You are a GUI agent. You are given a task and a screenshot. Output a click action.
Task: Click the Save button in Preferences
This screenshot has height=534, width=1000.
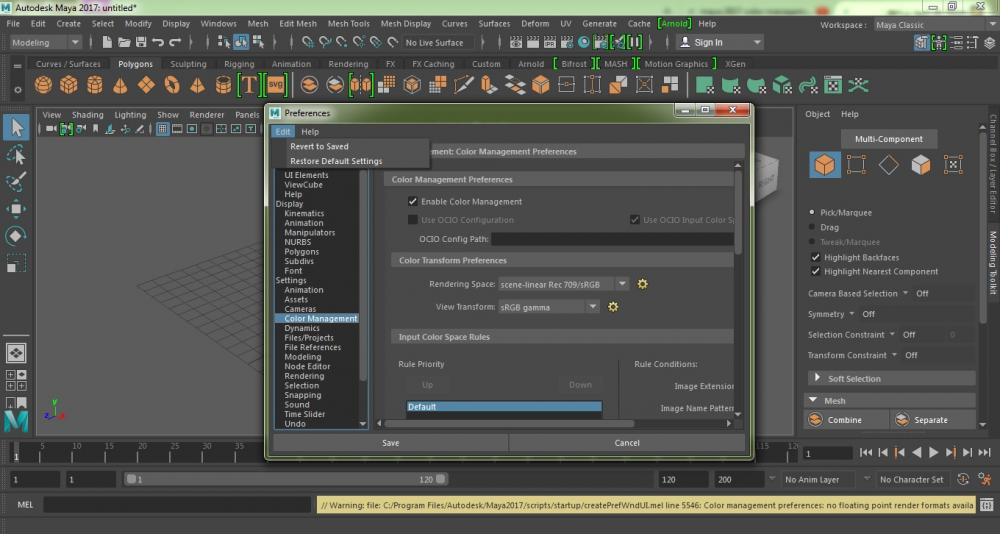(390, 443)
